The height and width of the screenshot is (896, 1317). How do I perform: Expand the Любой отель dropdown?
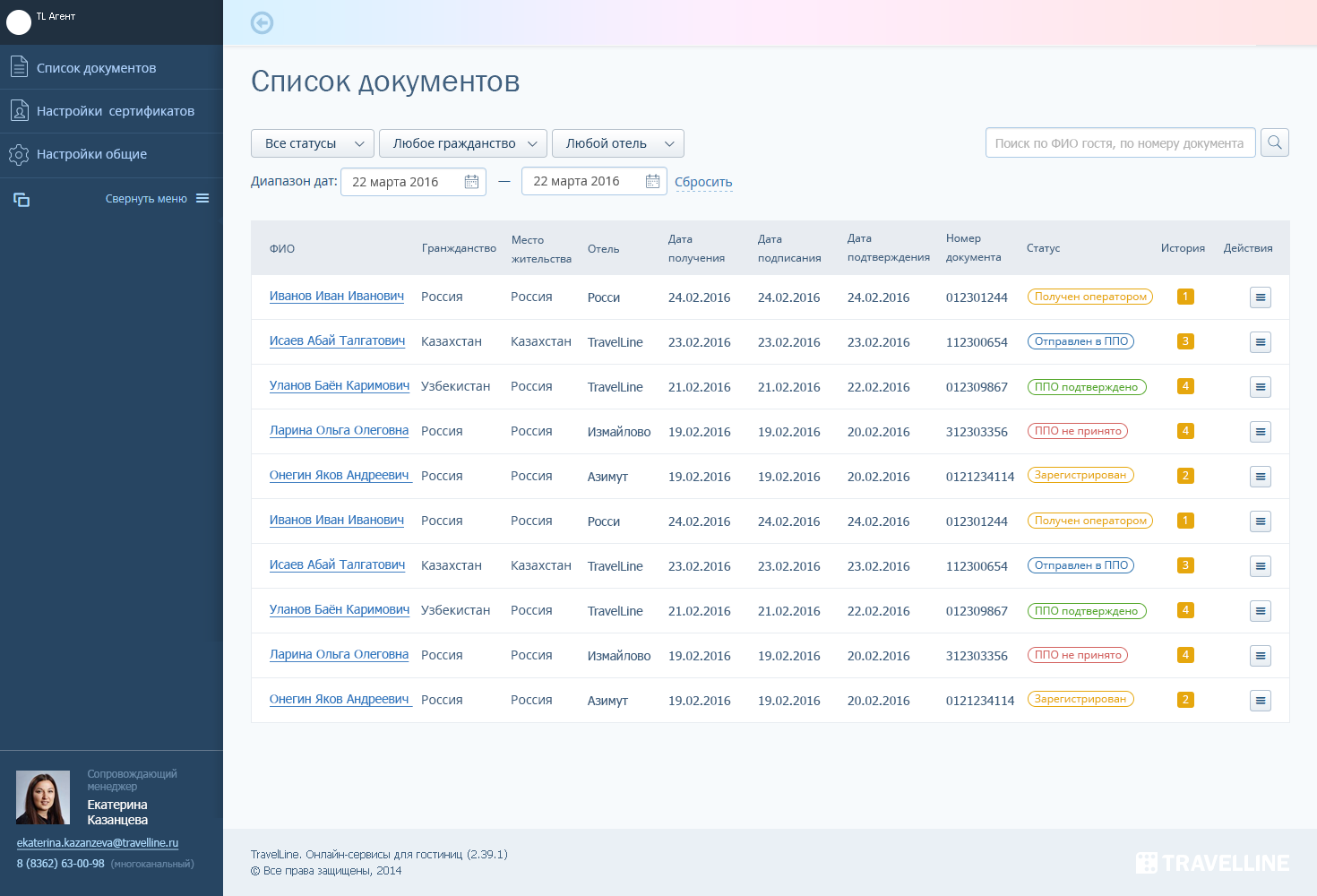pyautogui.click(x=618, y=143)
